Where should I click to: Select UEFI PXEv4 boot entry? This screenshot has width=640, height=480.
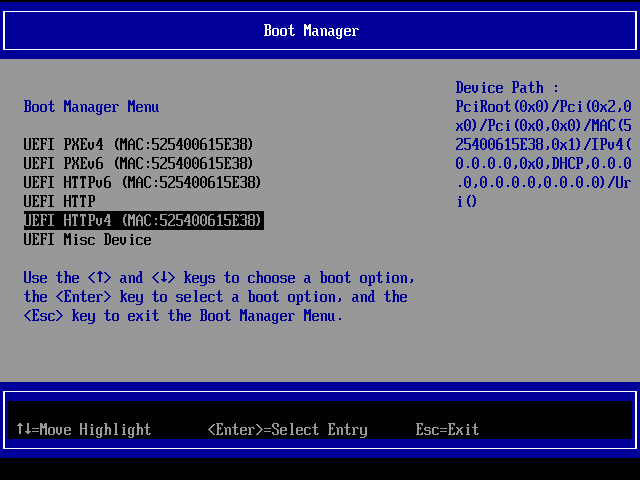138,144
